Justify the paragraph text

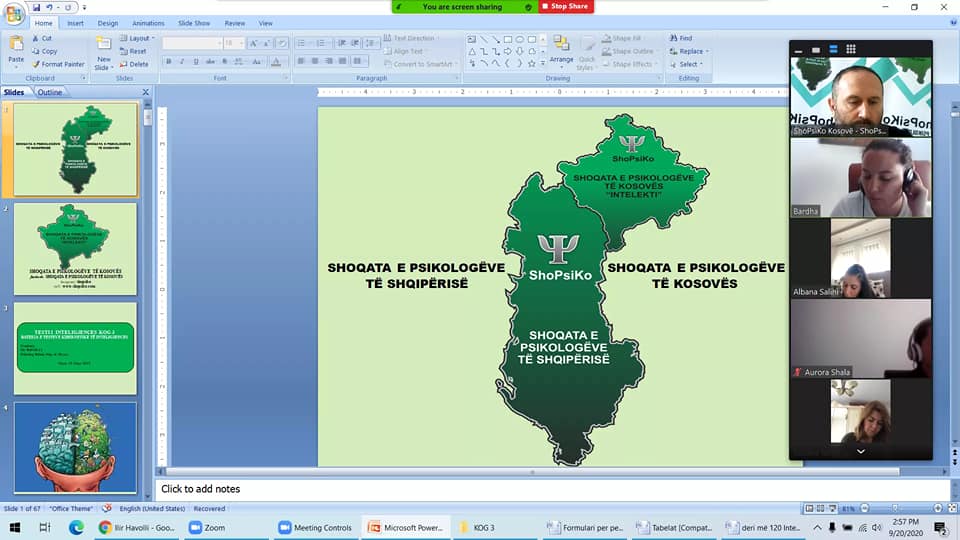pos(342,61)
